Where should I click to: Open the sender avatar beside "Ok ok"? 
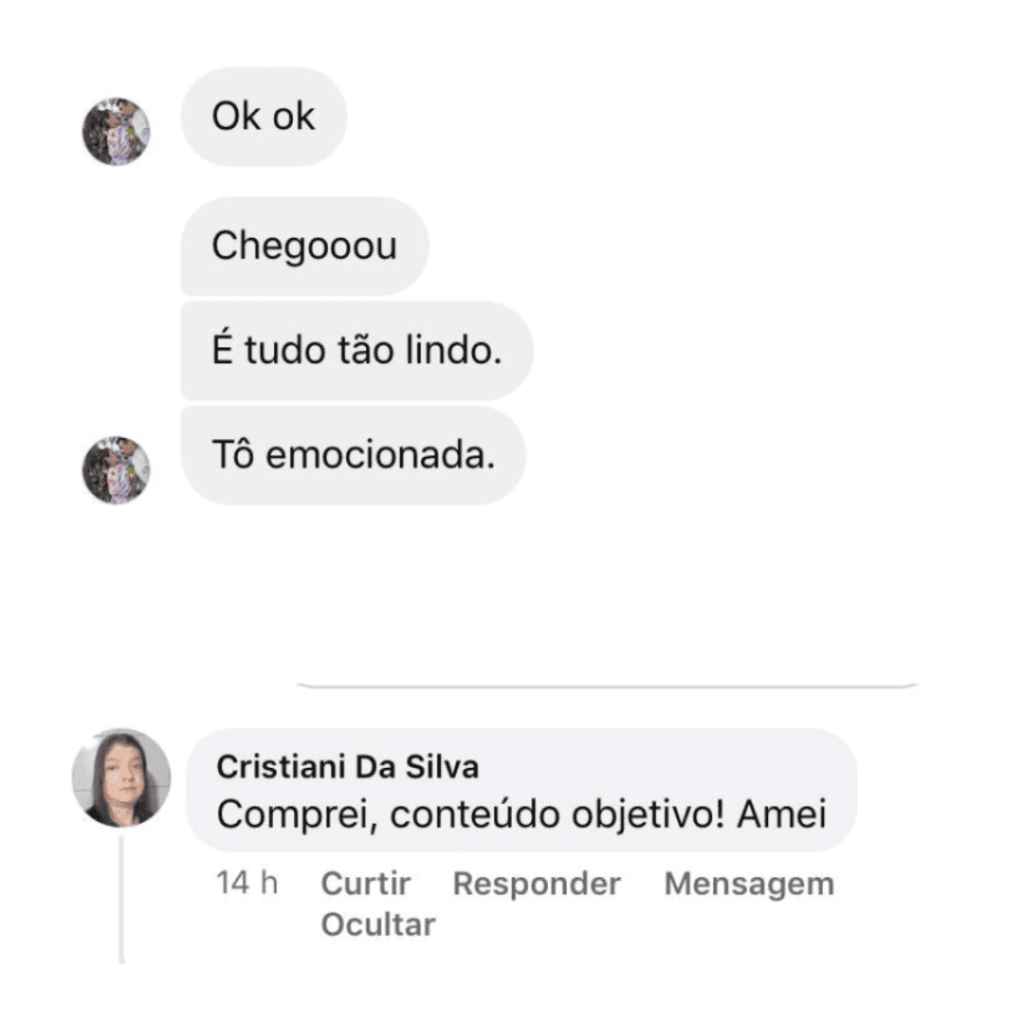(116, 131)
